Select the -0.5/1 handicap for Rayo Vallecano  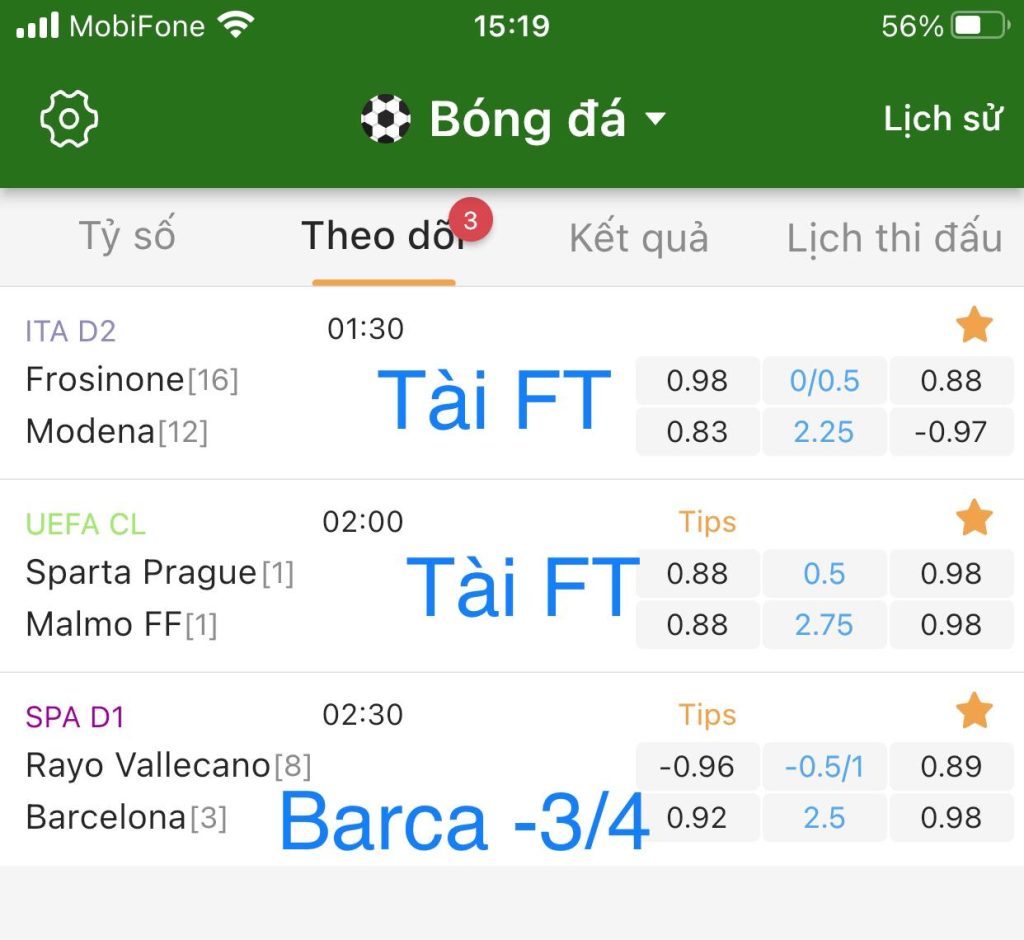pyautogui.click(x=824, y=766)
